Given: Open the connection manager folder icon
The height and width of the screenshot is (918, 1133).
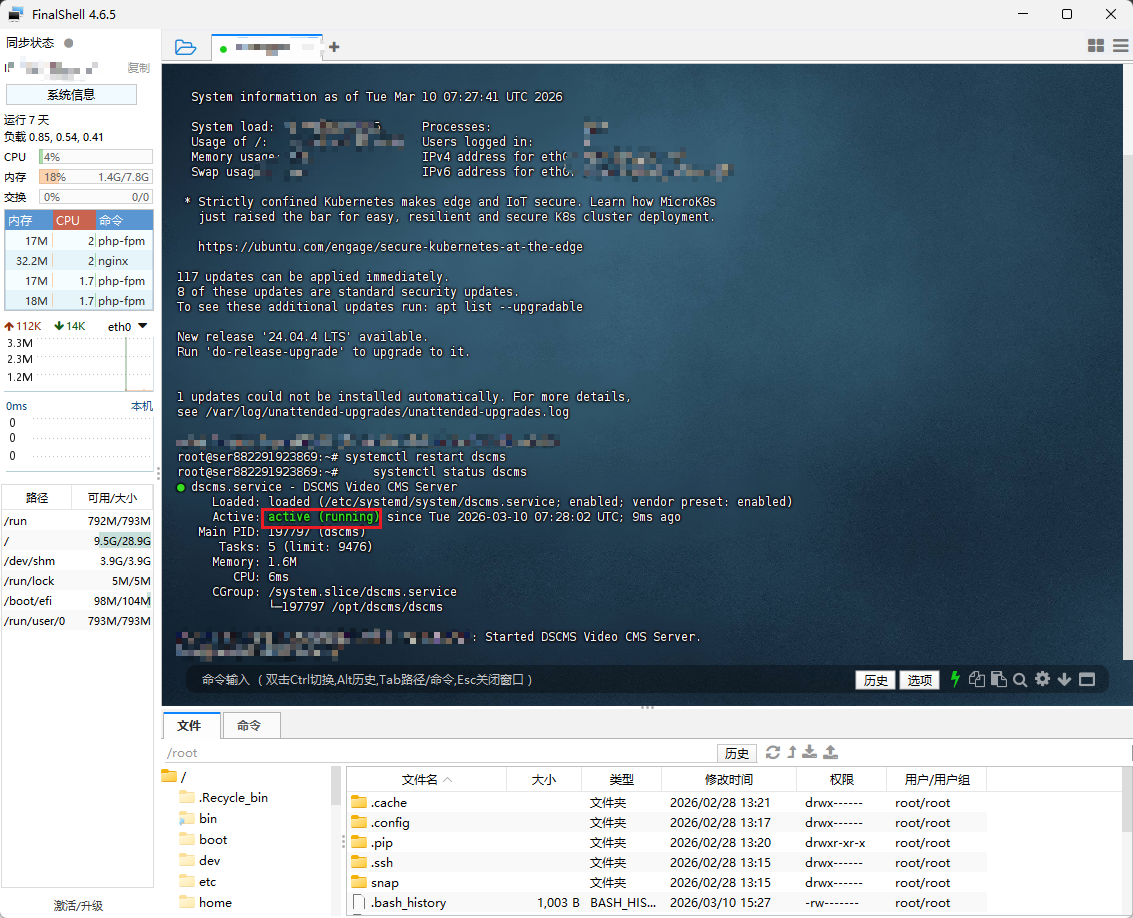Looking at the screenshot, I should [185, 47].
